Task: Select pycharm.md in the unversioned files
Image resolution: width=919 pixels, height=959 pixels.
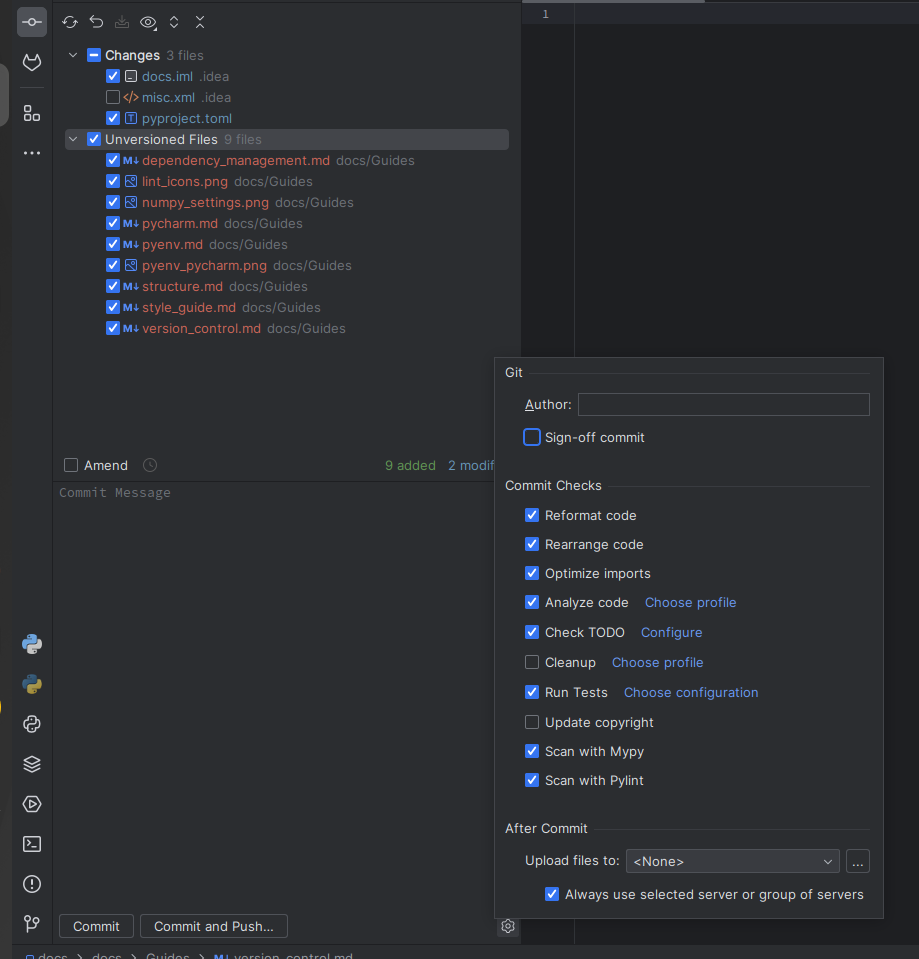Action: coord(180,224)
